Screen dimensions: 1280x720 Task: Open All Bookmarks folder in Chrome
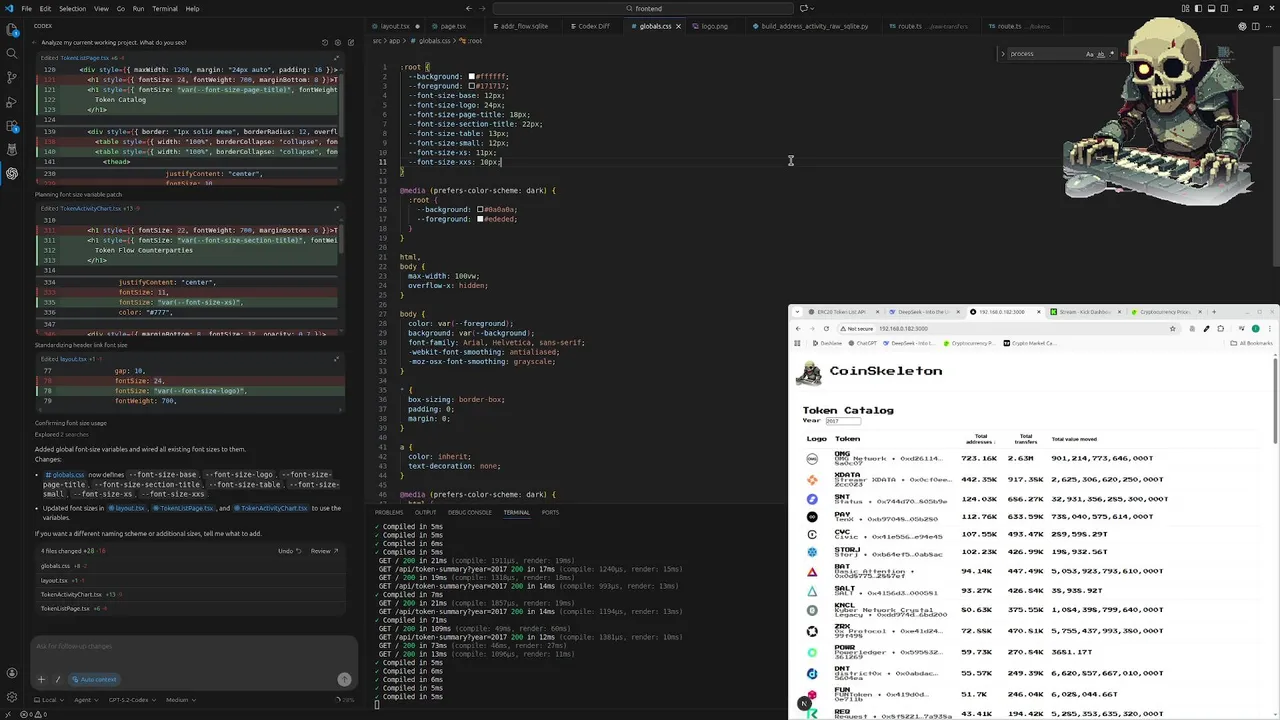coord(1252,343)
